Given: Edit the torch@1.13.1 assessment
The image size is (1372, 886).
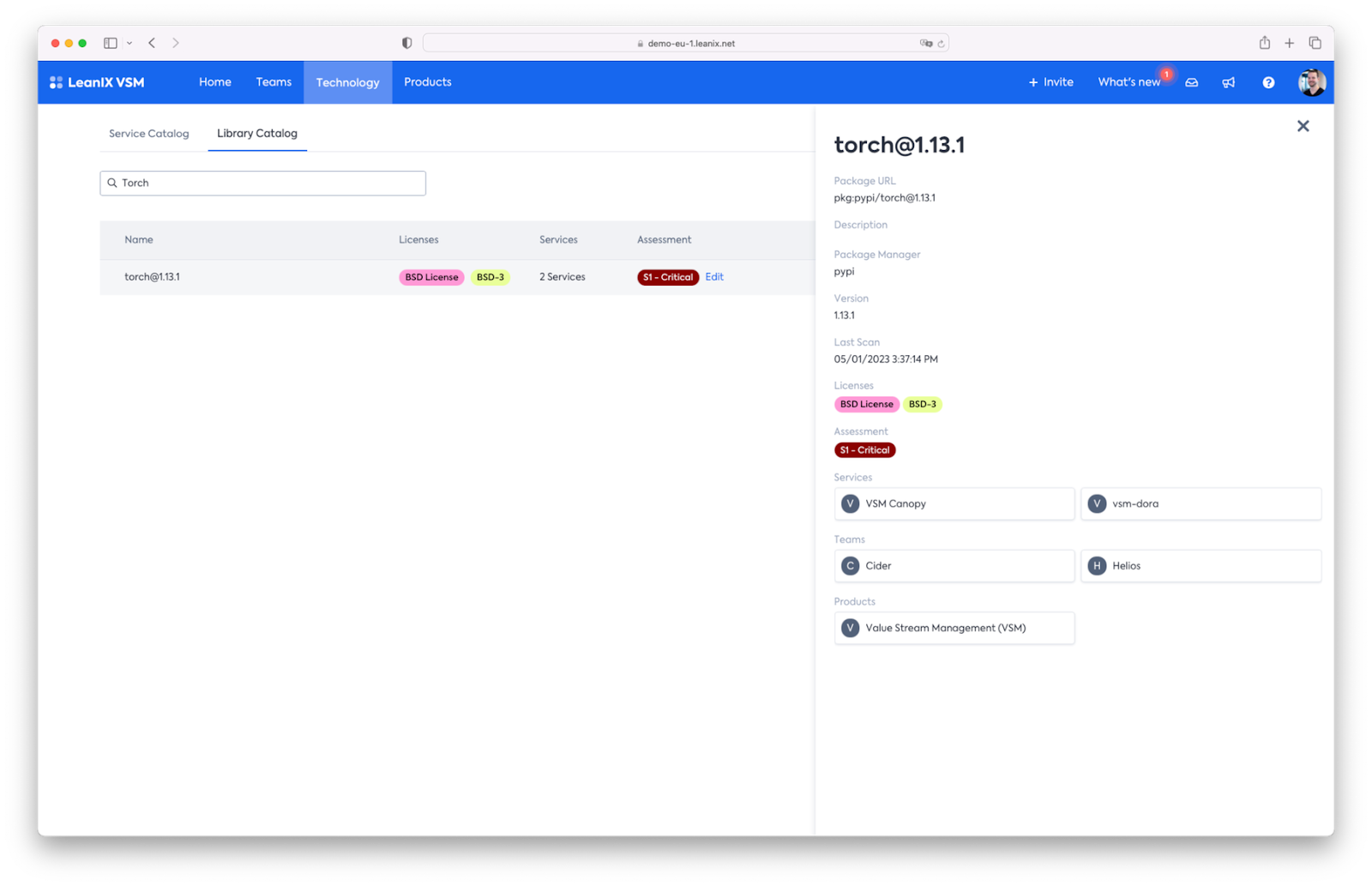Looking at the screenshot, I should pos(714,277).
